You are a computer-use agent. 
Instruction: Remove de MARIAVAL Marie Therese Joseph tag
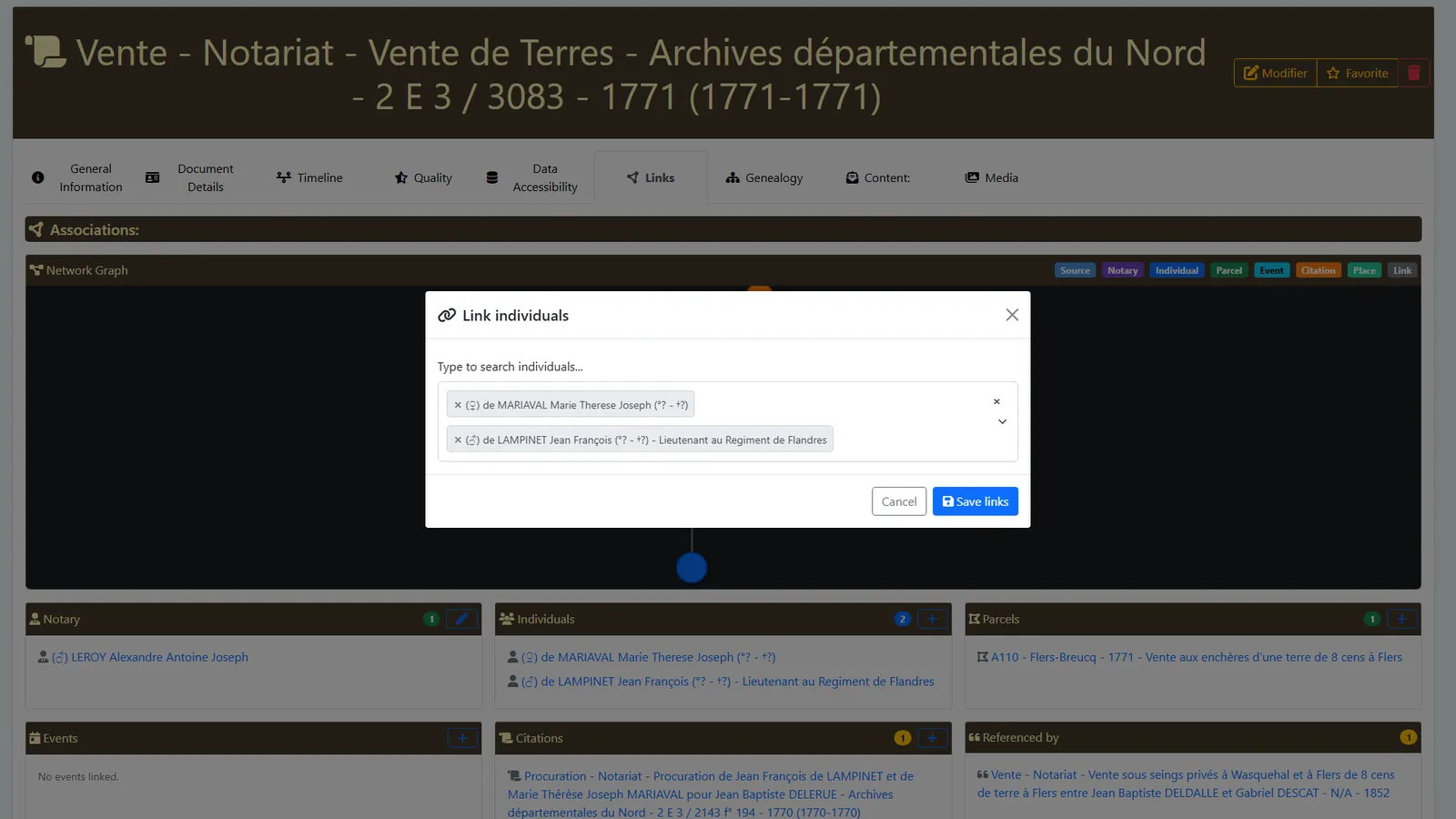click(x=458, y=405)
